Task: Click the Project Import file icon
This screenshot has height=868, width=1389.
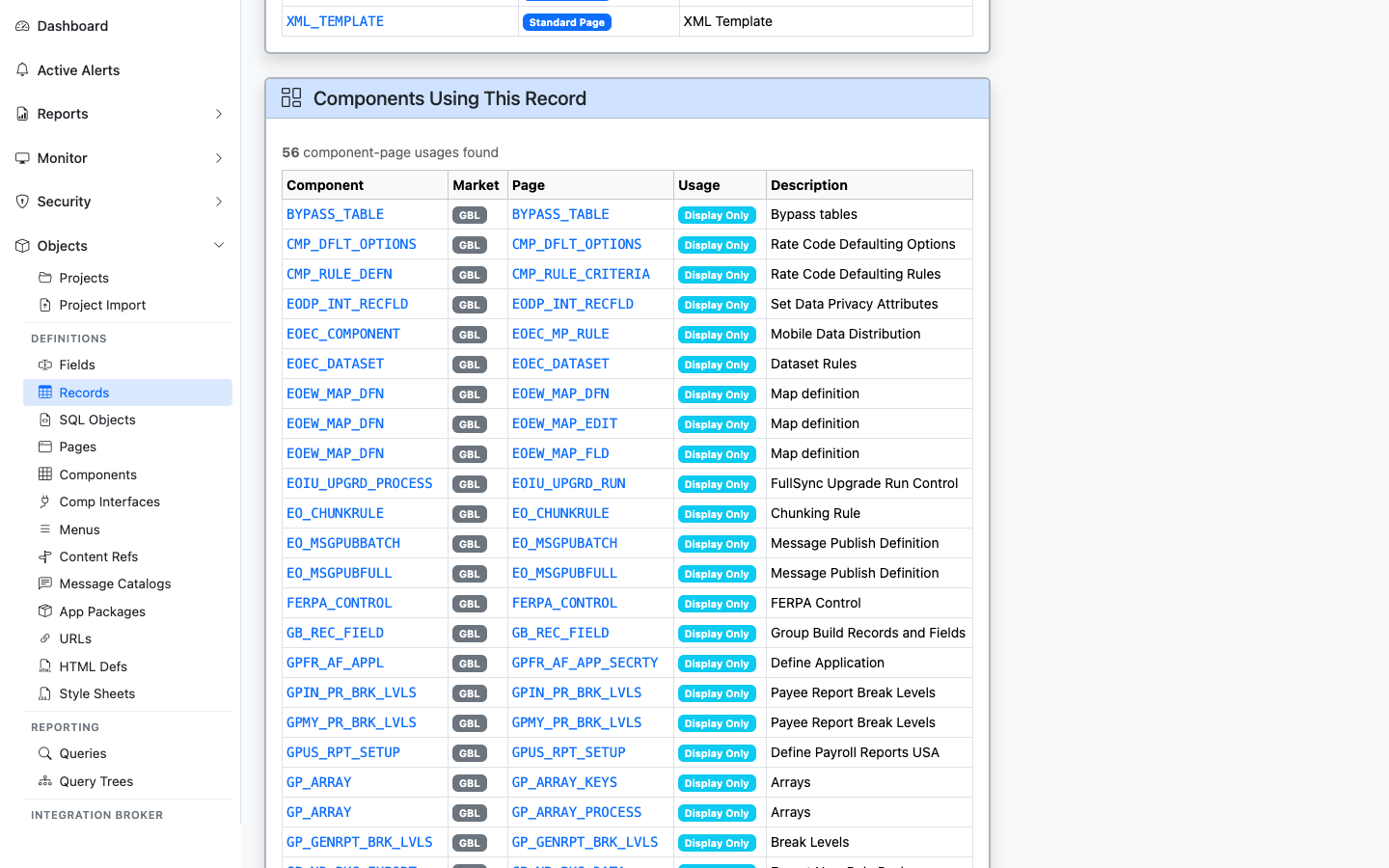Action: point(45,305)
